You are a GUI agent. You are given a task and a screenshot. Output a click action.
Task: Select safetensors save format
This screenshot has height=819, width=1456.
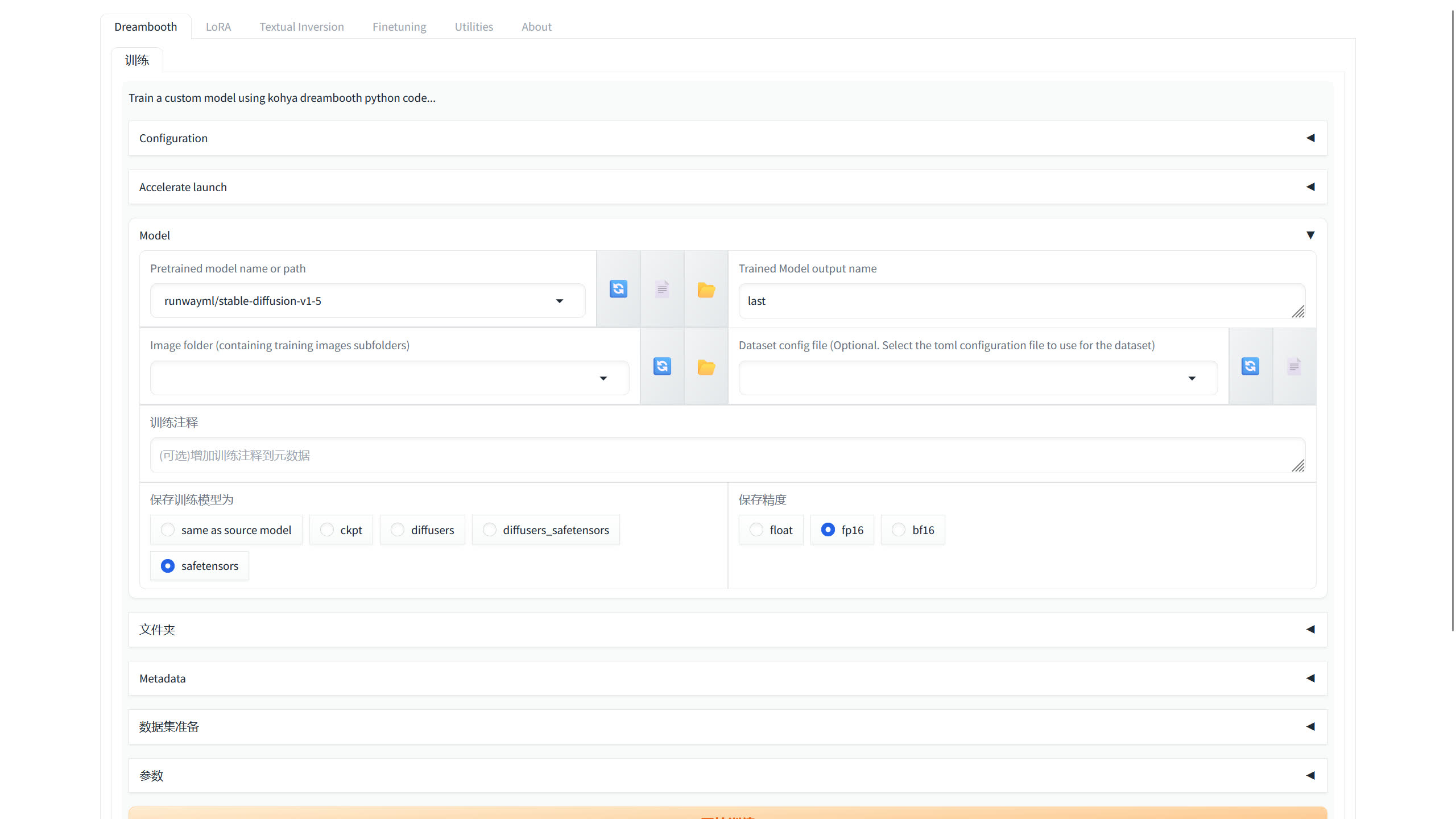tap(199, 566)
